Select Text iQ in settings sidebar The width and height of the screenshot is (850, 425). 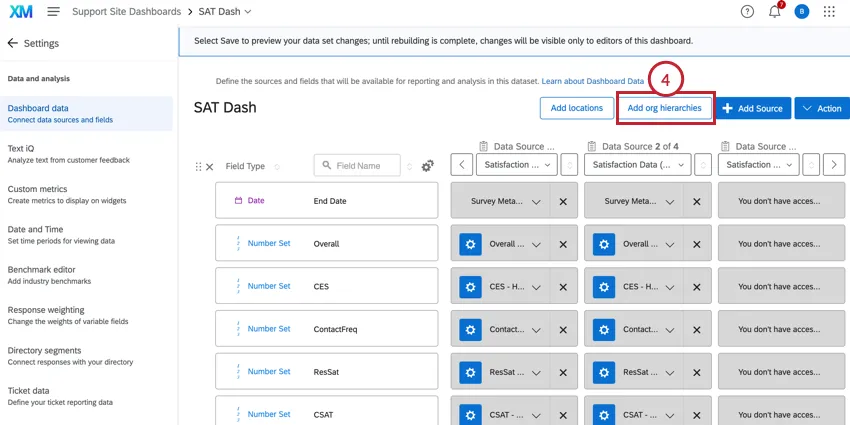(21, 148)
